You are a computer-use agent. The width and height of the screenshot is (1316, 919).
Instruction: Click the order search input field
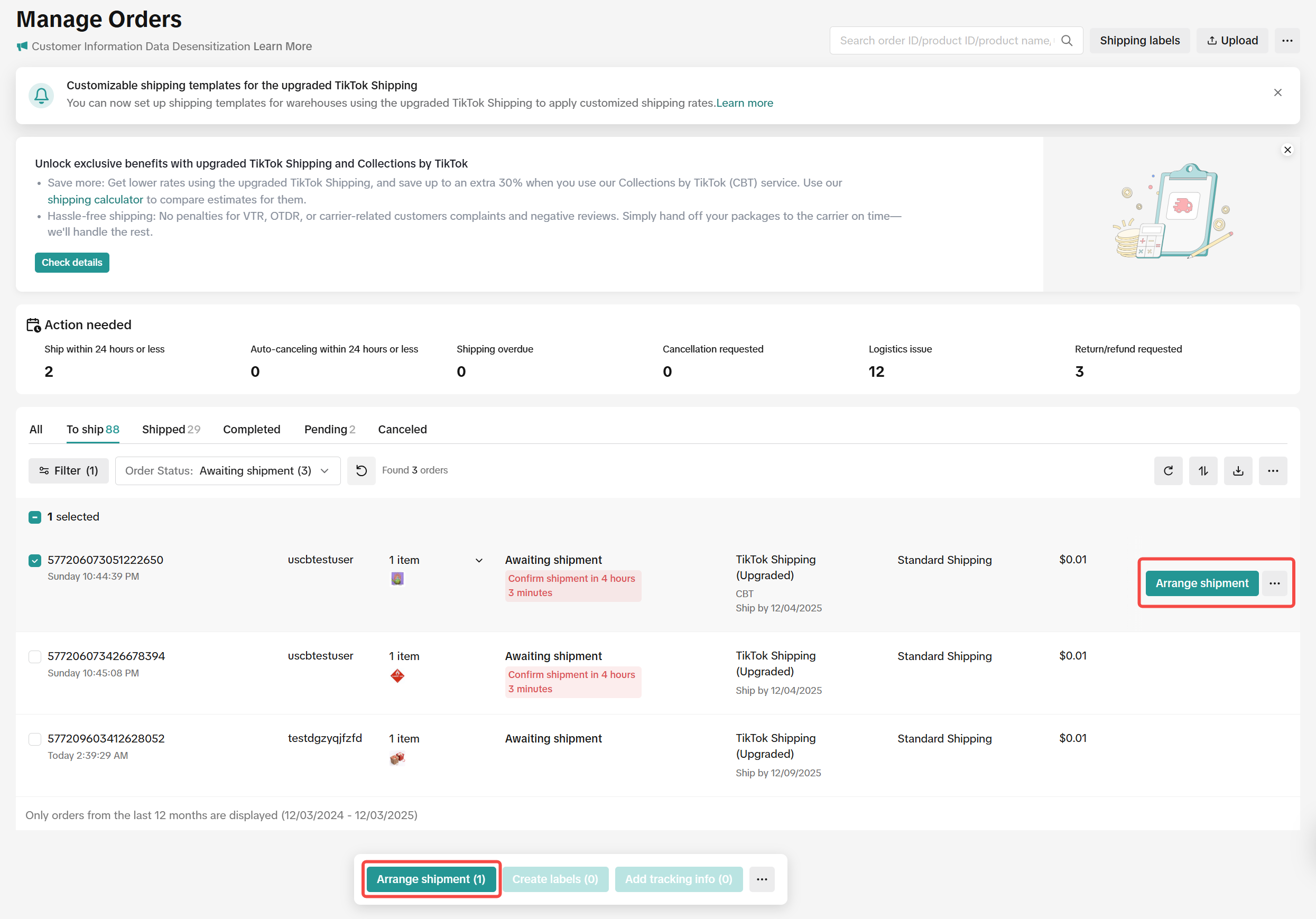(946, 41)
